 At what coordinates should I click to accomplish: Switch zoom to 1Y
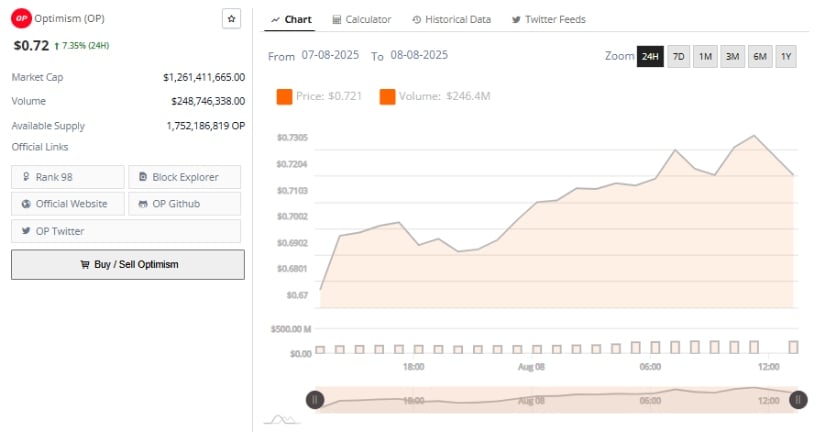(786, 56)
